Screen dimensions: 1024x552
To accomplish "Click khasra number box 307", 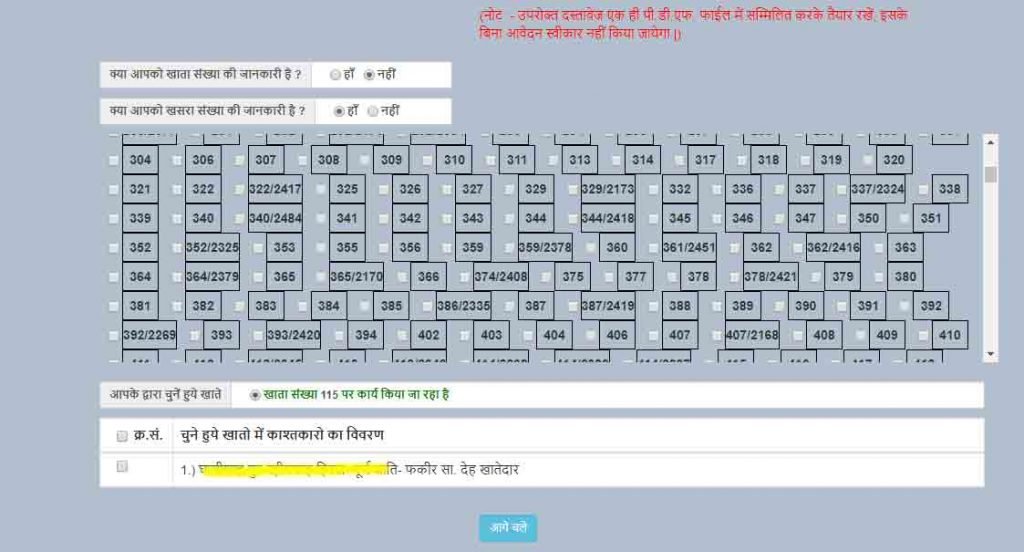I will [x=265, y=160].
